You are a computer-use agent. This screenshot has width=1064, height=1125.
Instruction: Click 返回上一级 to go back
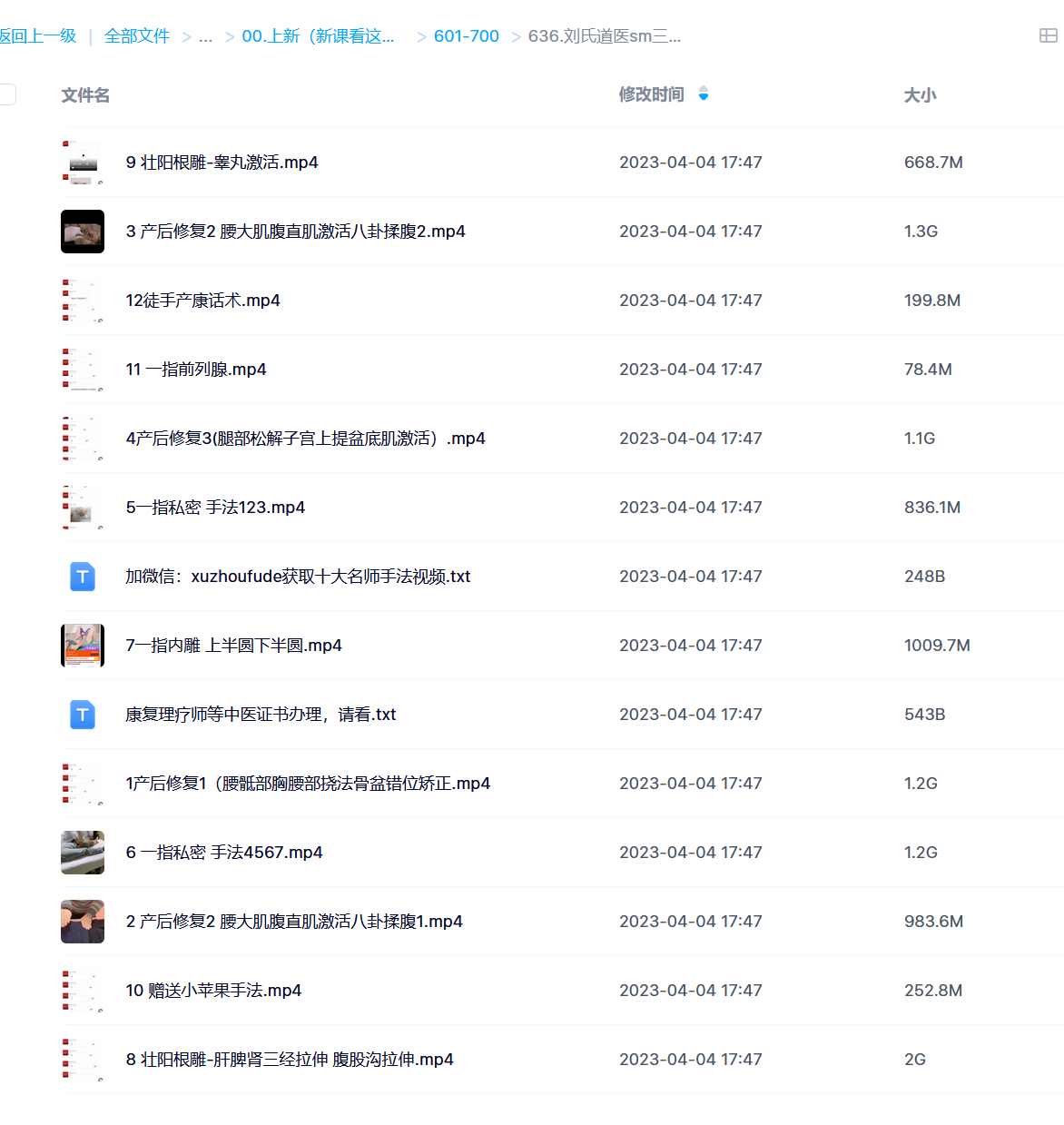(x=38, y=35)
